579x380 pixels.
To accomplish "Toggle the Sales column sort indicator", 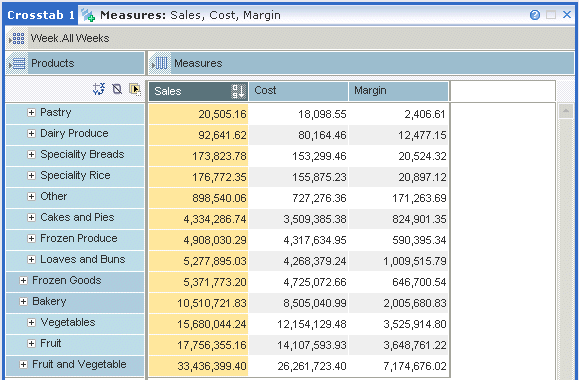I will 238,91.
